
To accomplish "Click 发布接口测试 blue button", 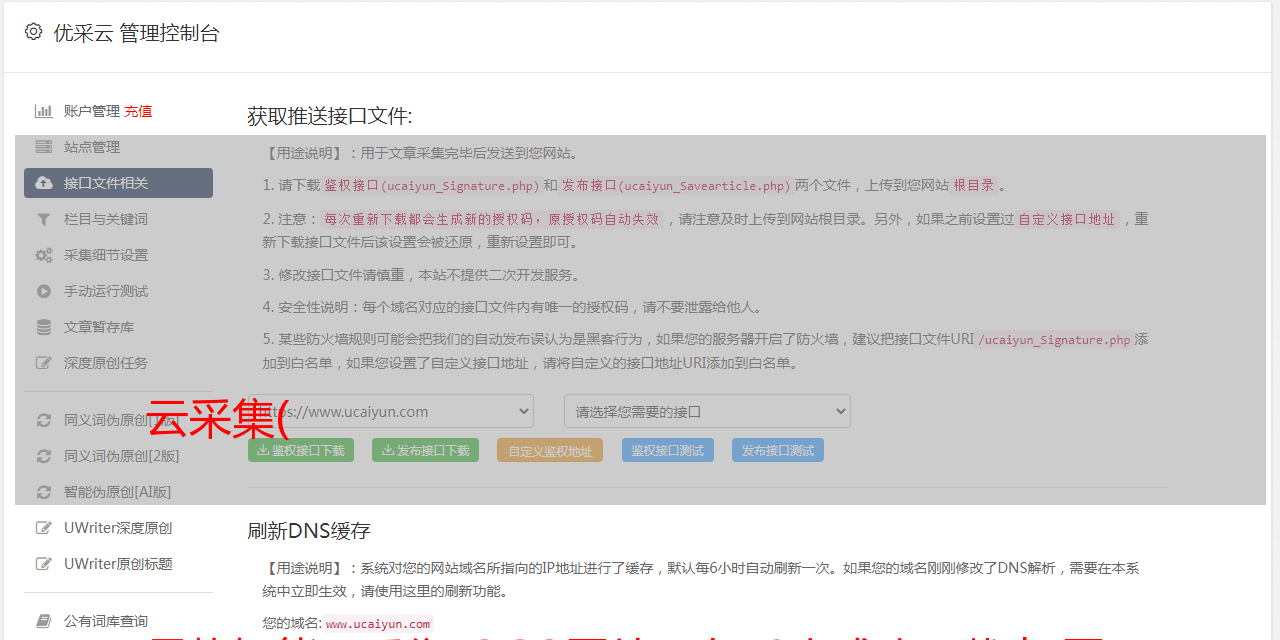I will click(778, 450).
